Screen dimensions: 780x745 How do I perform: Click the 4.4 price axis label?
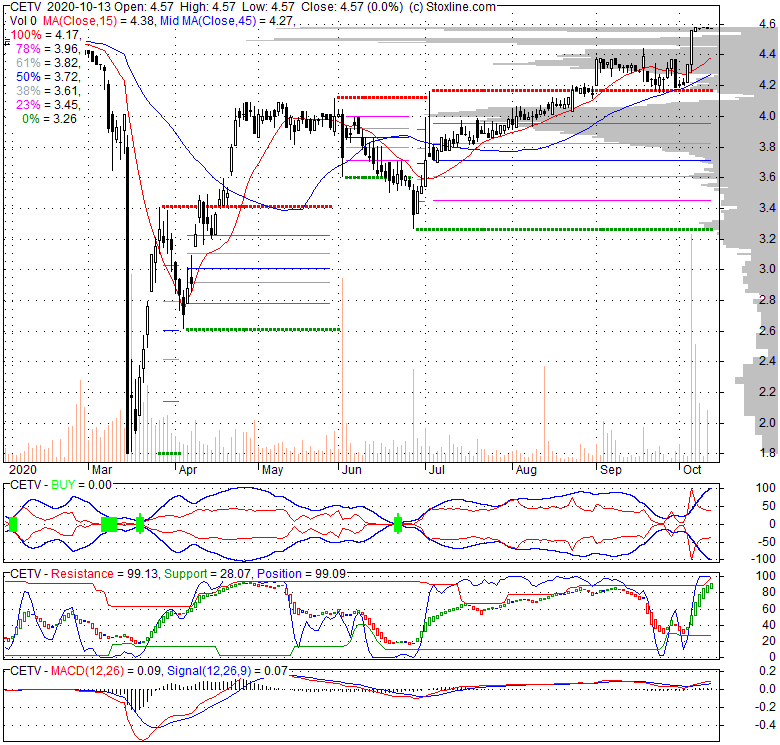click(767, 54)
